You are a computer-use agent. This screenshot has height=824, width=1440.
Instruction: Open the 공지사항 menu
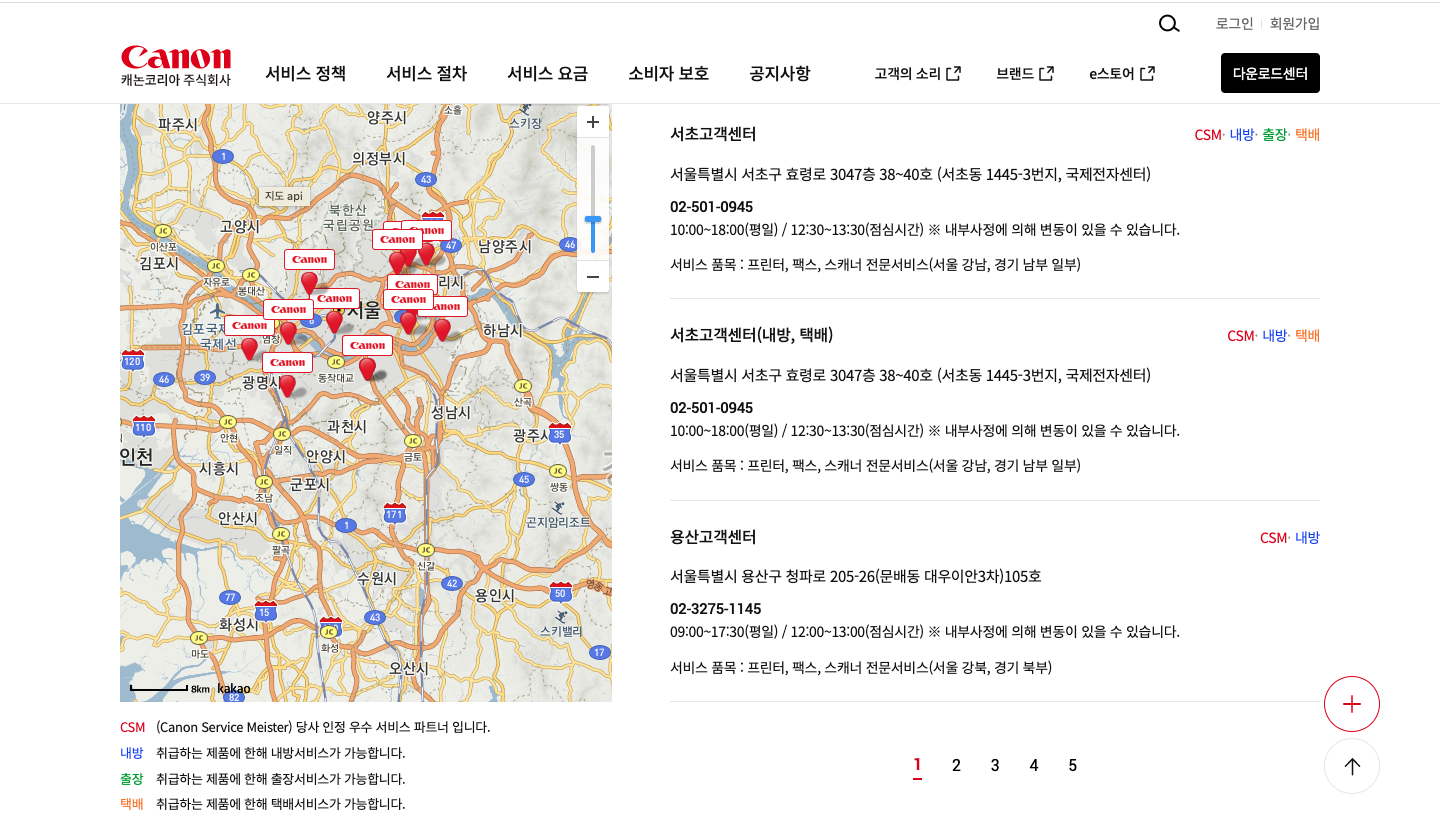(x=779, y=73)
